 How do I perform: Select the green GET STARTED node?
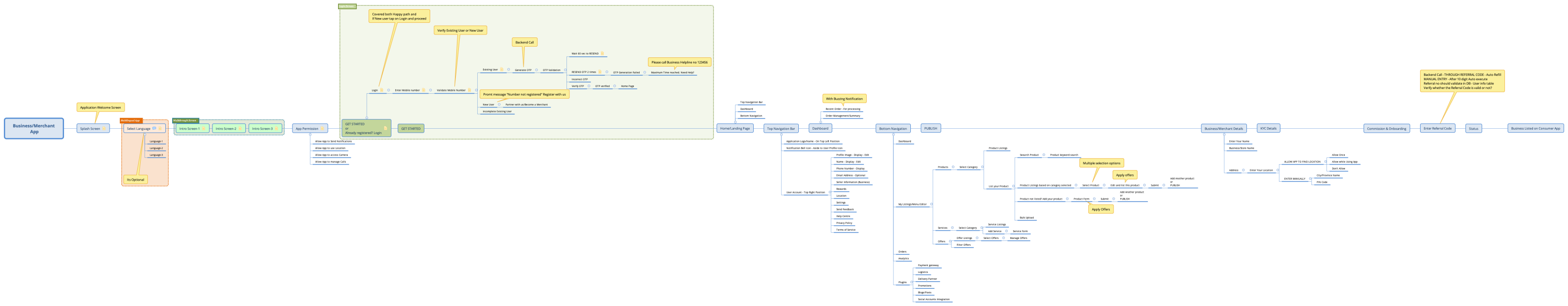pos(411,129)
